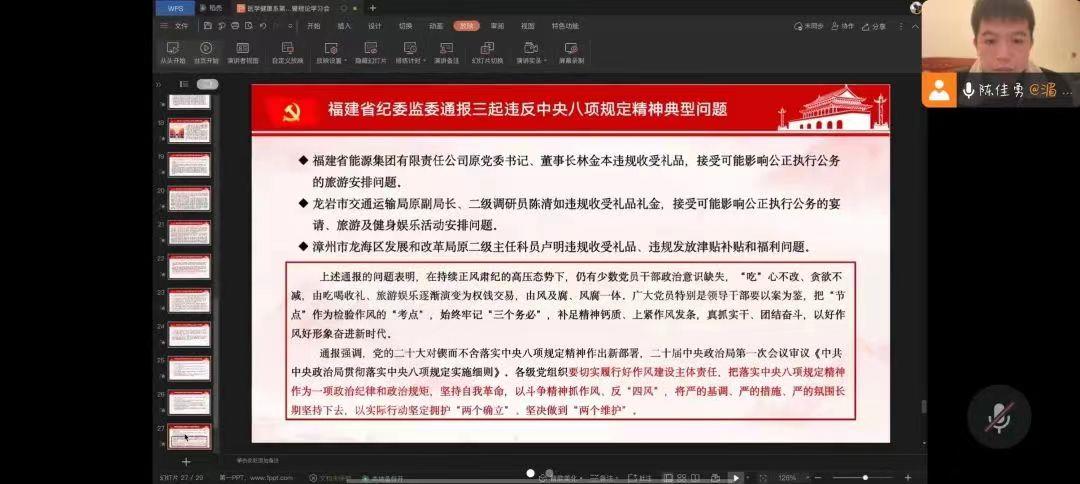Image resolution: width=1080 pixels, height=484 pixels.
Task: Select slide 18 thumbnail
Action: coord(189,130)
